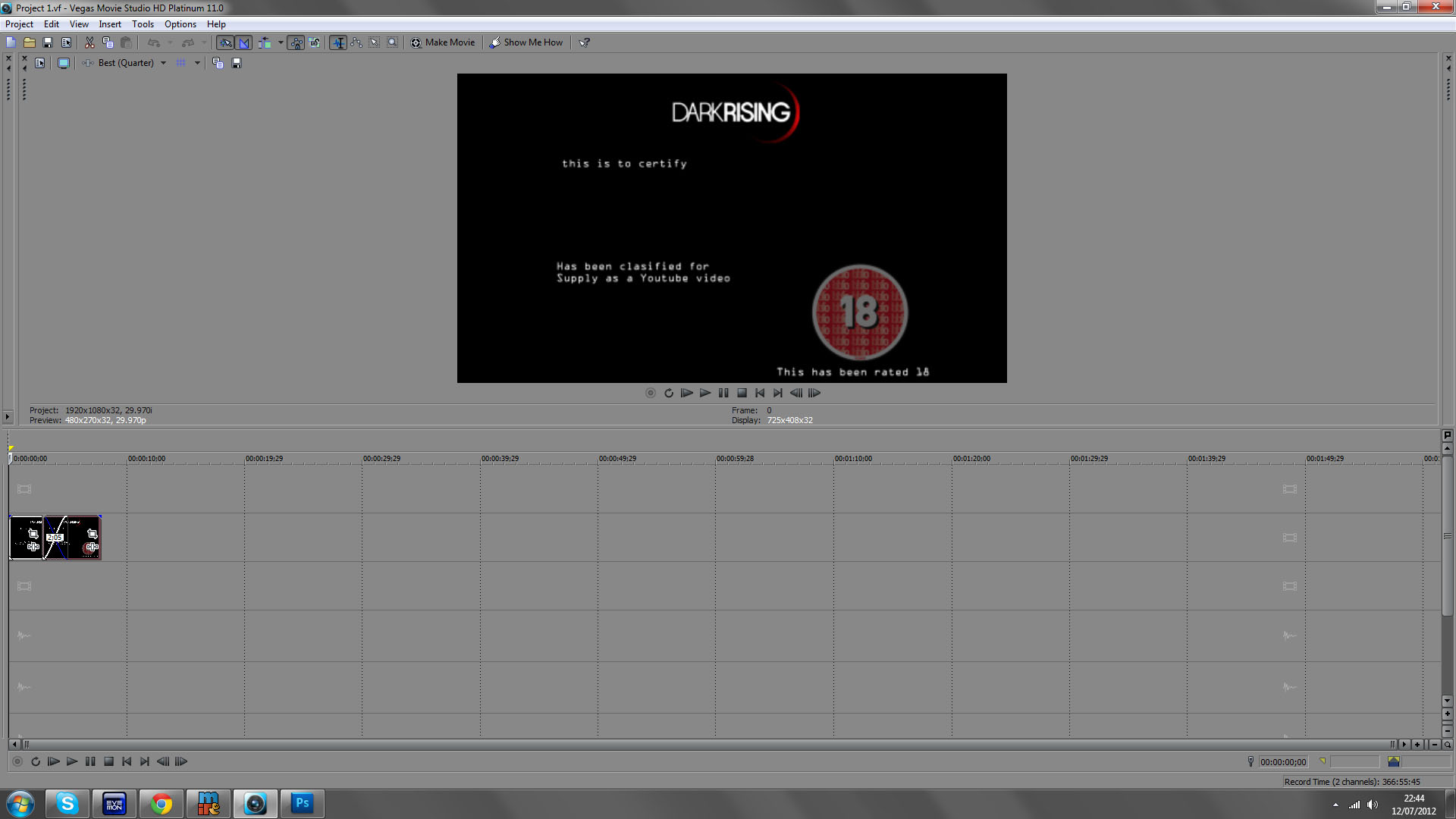Open the Best (Quarter) preview quality dropdown
This screenshot has height=819, width=1456.
(163, 63)
